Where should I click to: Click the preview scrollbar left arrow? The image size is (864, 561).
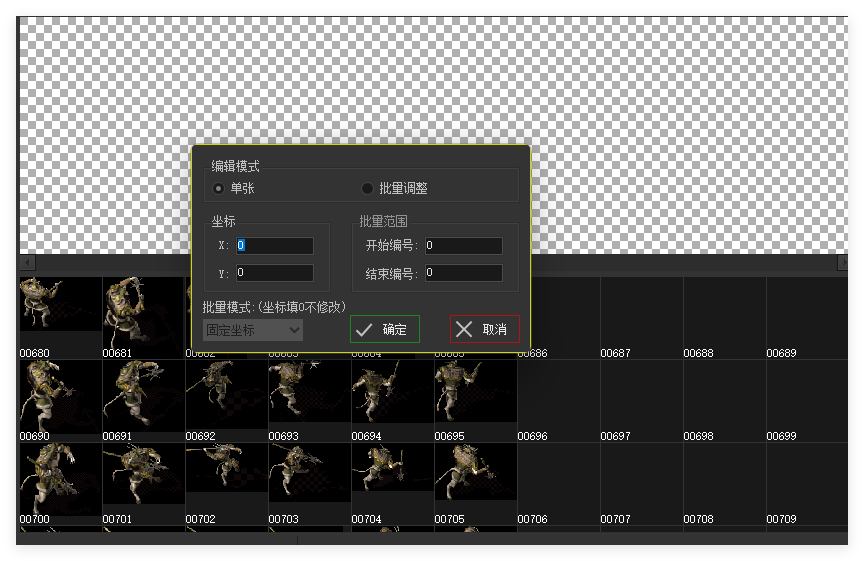click(x=27, y=263)
